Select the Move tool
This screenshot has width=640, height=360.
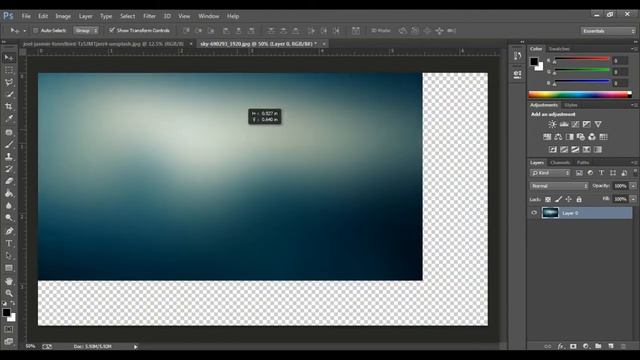9,58
